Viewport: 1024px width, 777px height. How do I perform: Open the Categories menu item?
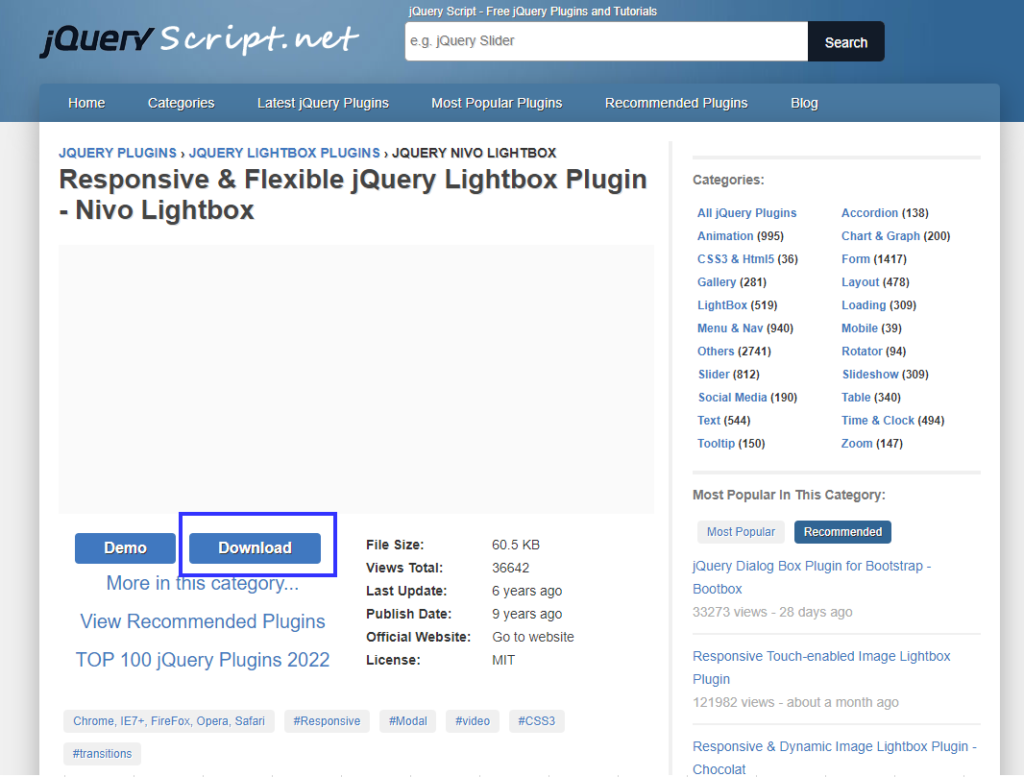pyautogui.click(x=181, y=103)
